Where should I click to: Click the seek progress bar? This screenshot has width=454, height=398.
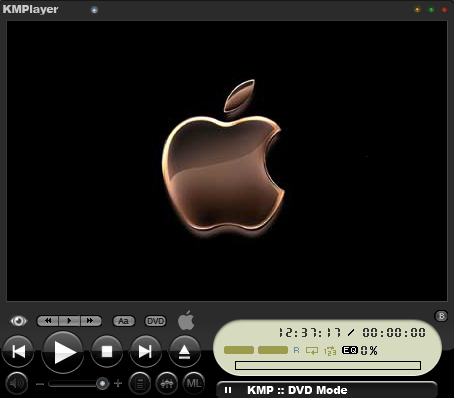328,365
